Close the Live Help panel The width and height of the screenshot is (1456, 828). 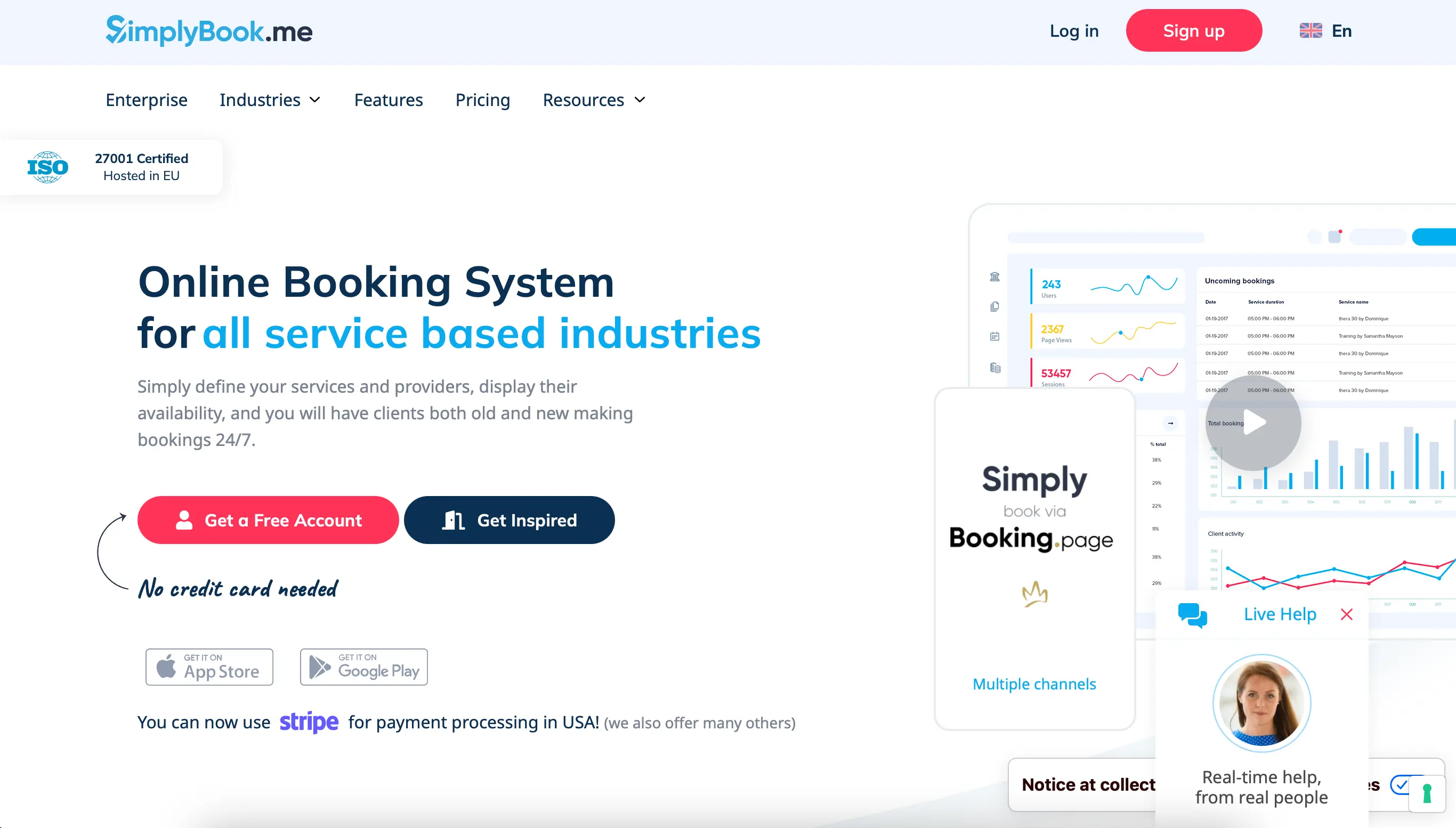(x=1346, y=614)
